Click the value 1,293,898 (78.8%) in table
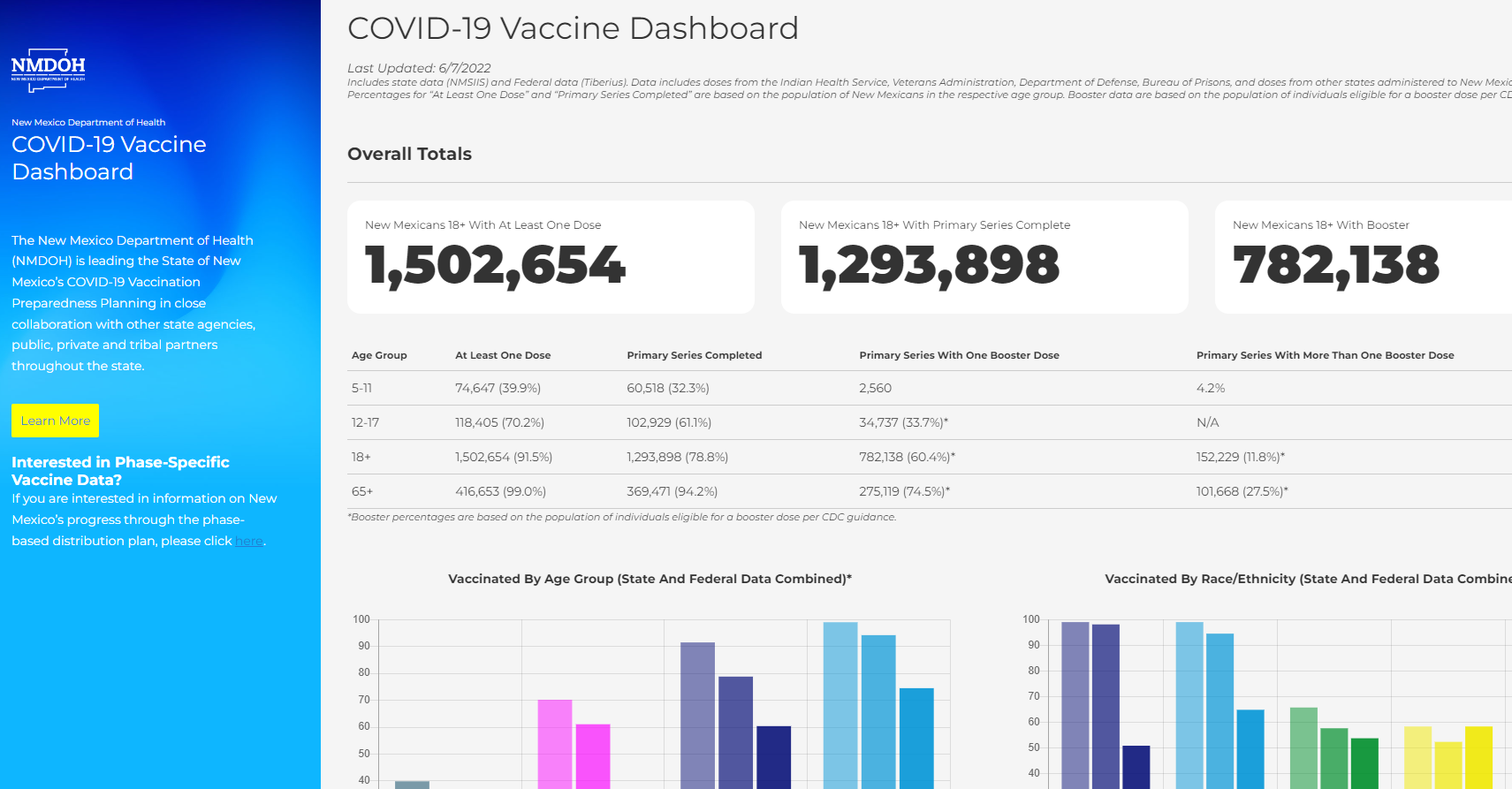Screen dimensions: 1512x789 (x=678, y=457)
